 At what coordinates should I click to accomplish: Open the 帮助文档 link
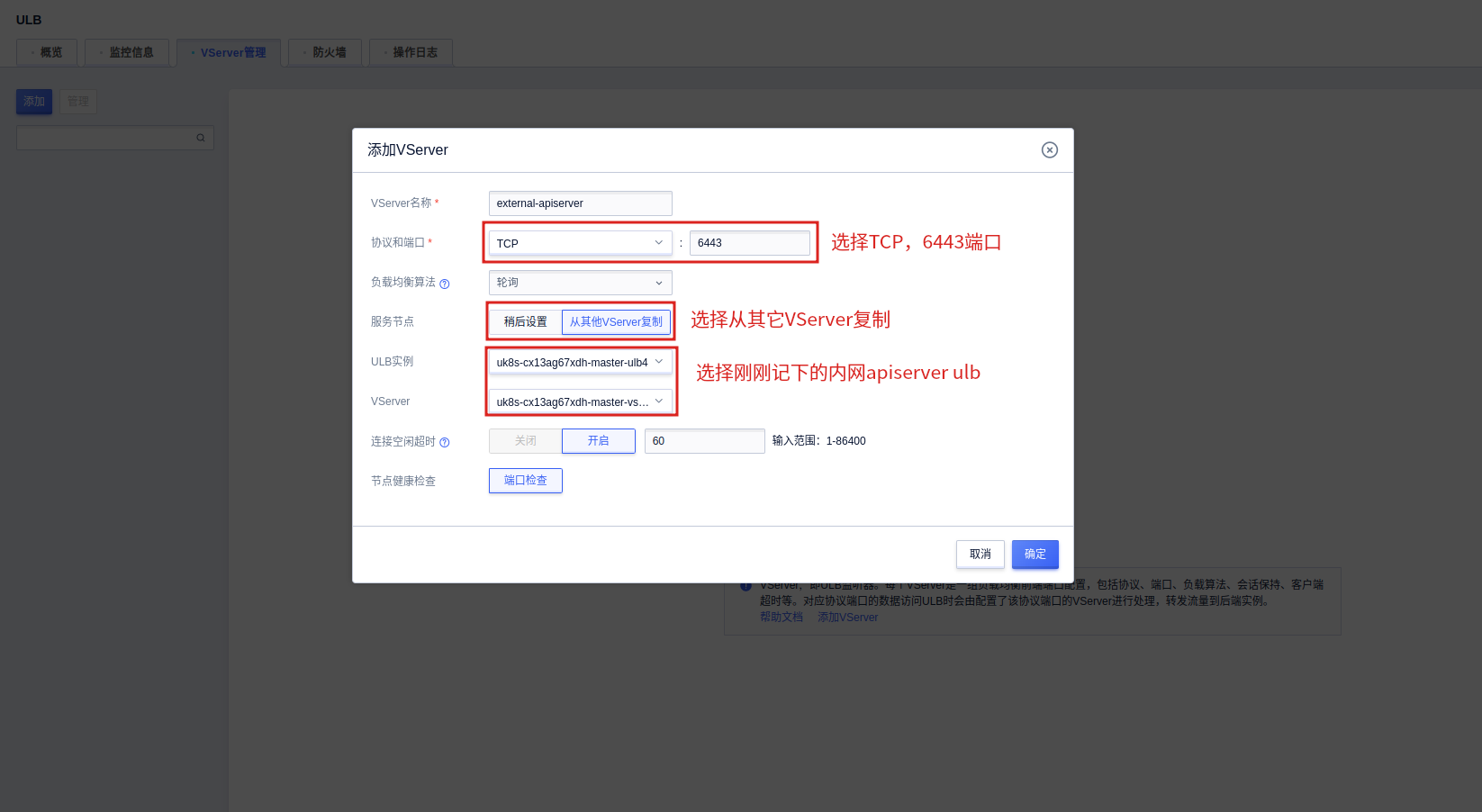coord(781,617)
